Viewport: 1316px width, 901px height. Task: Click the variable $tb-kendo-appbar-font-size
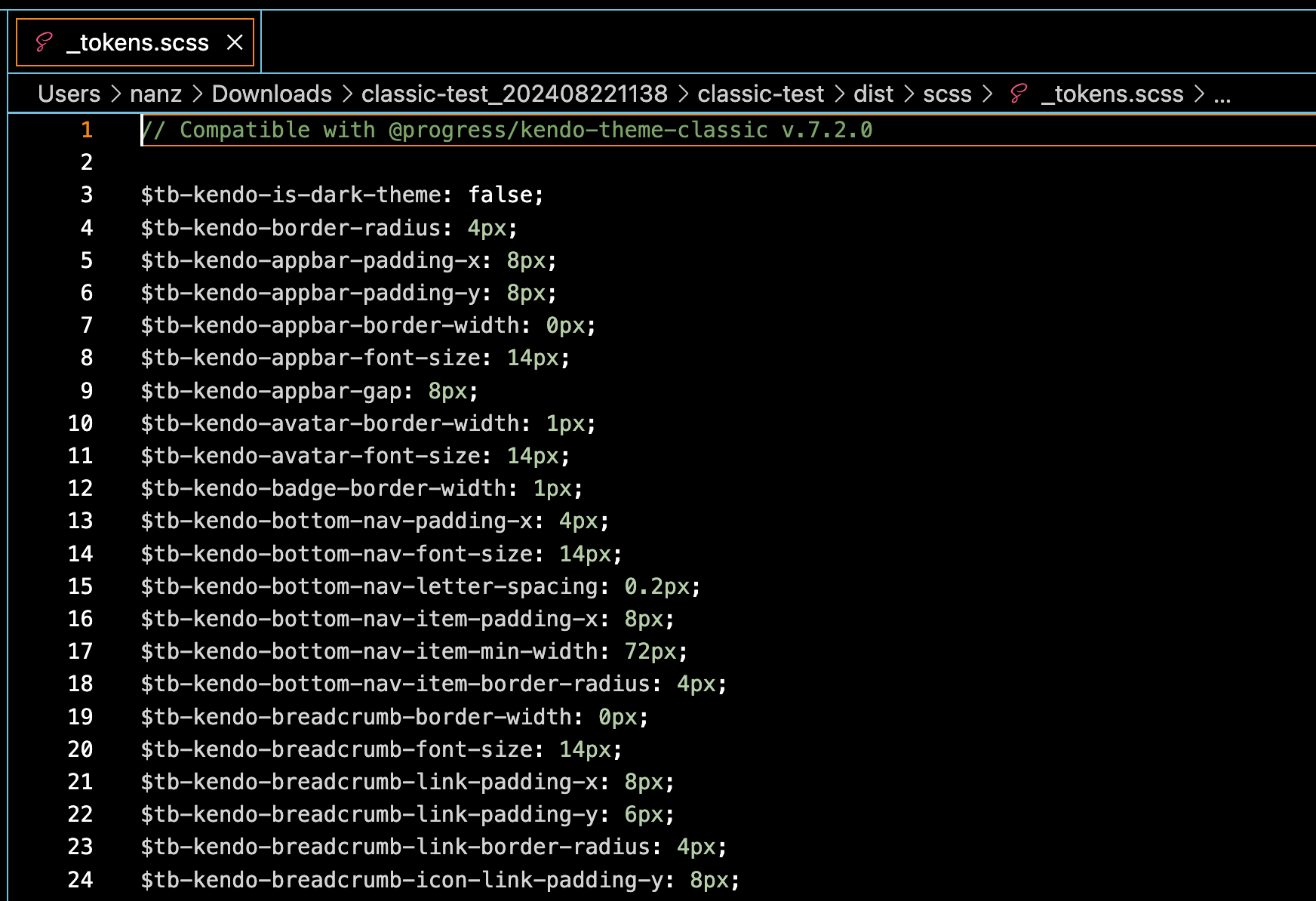[x=310, y=358]
